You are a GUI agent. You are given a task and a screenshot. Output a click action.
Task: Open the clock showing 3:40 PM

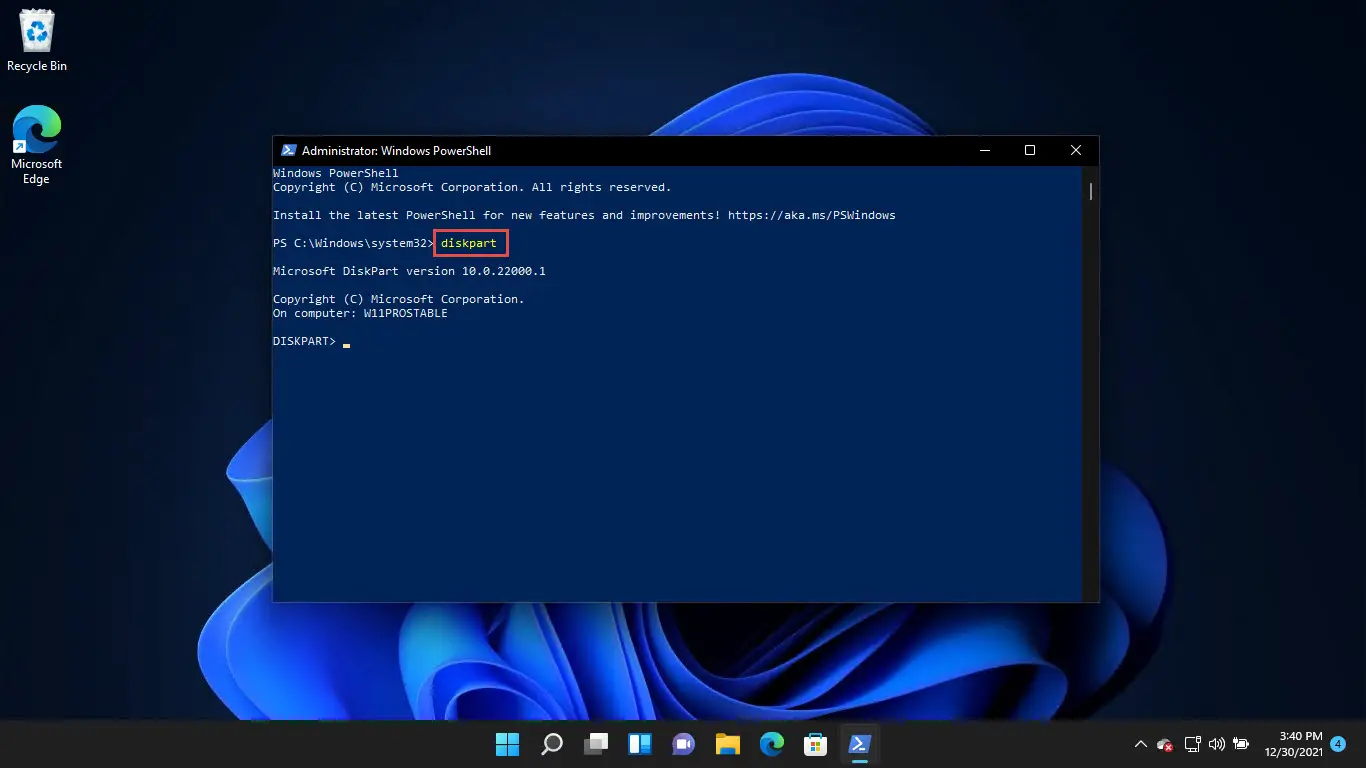[1293, 744]
